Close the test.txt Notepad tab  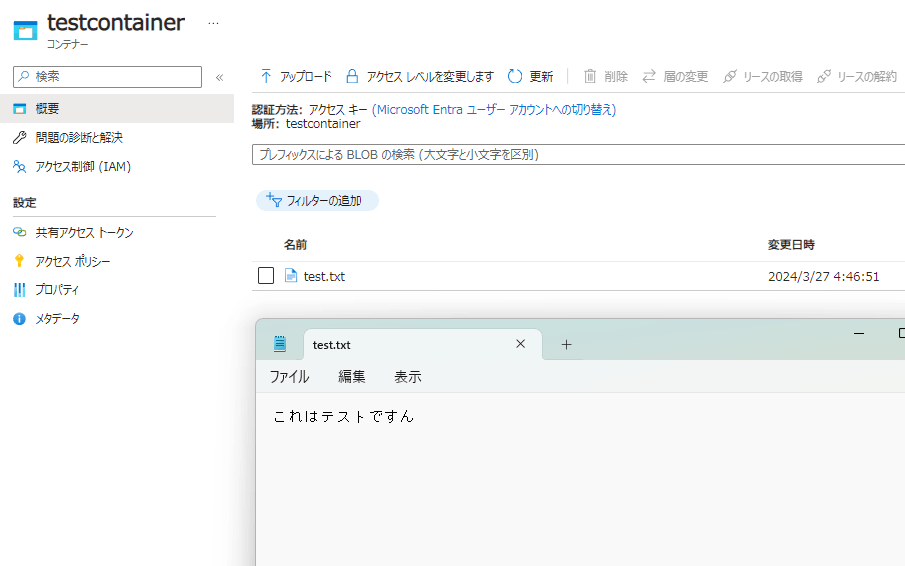(521, 344)
